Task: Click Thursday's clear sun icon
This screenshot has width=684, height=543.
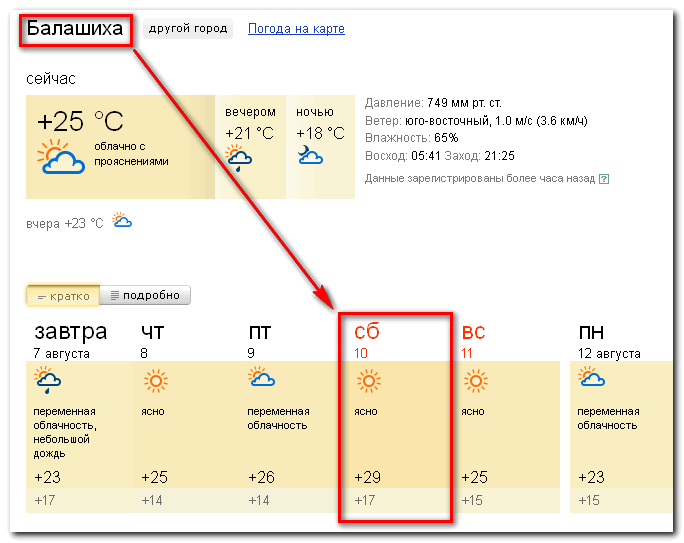Action: (156, 381)
